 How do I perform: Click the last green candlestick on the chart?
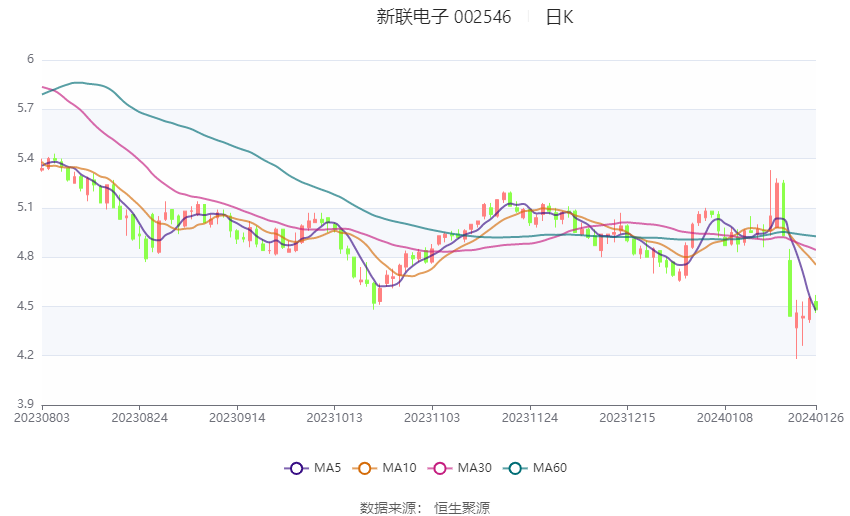click(815, 305)
